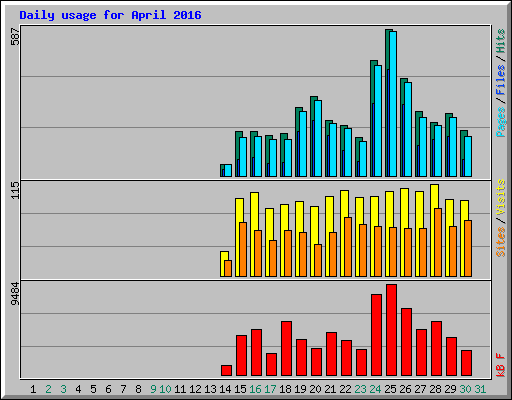The width and height of the screenshot is (512, 400).
Task: Click day label 4 on the axis
Action: (x=78, y=389)
